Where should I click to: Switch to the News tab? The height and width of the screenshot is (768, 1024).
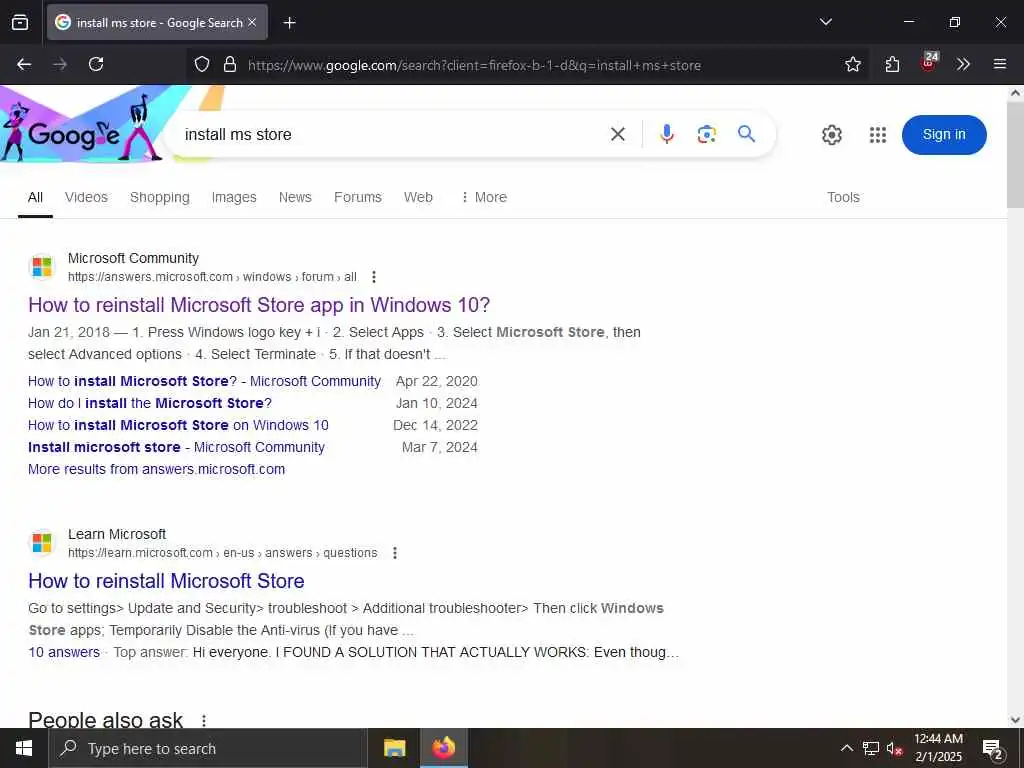coord(295,197)
